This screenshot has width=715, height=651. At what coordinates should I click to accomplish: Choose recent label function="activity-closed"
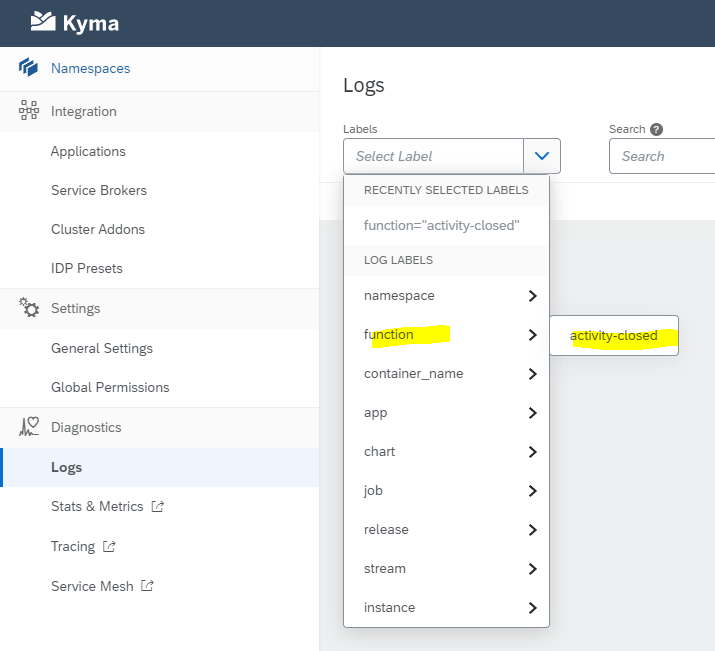441,226
